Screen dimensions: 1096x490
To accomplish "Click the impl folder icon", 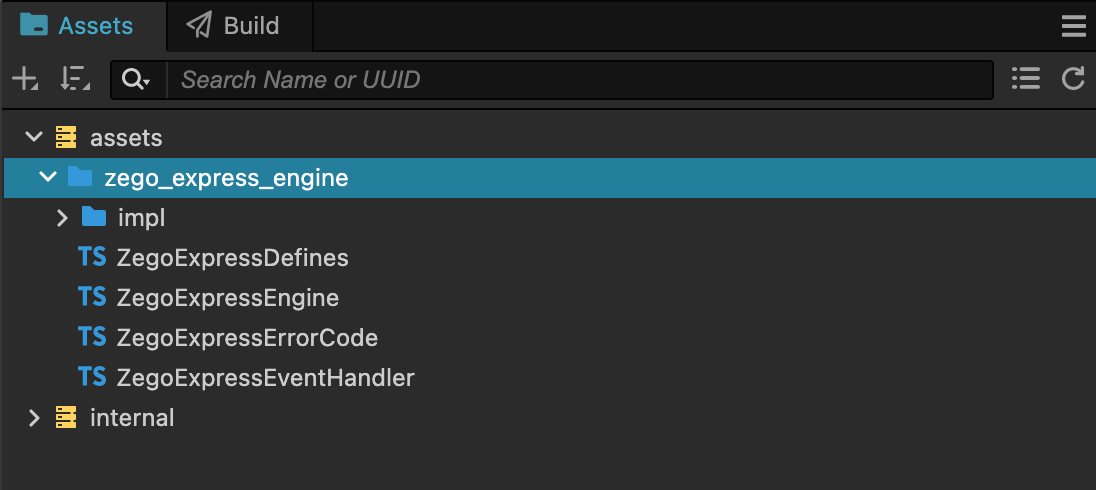I will point(94,217).
